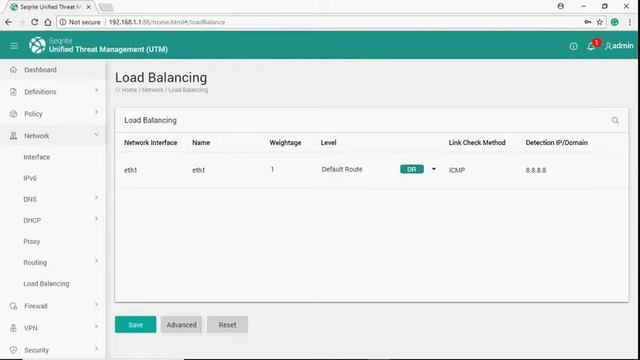Select IPv6 under Network
Image resolution: width=640 pixels, height=360 pixels.
pos(30,178)
